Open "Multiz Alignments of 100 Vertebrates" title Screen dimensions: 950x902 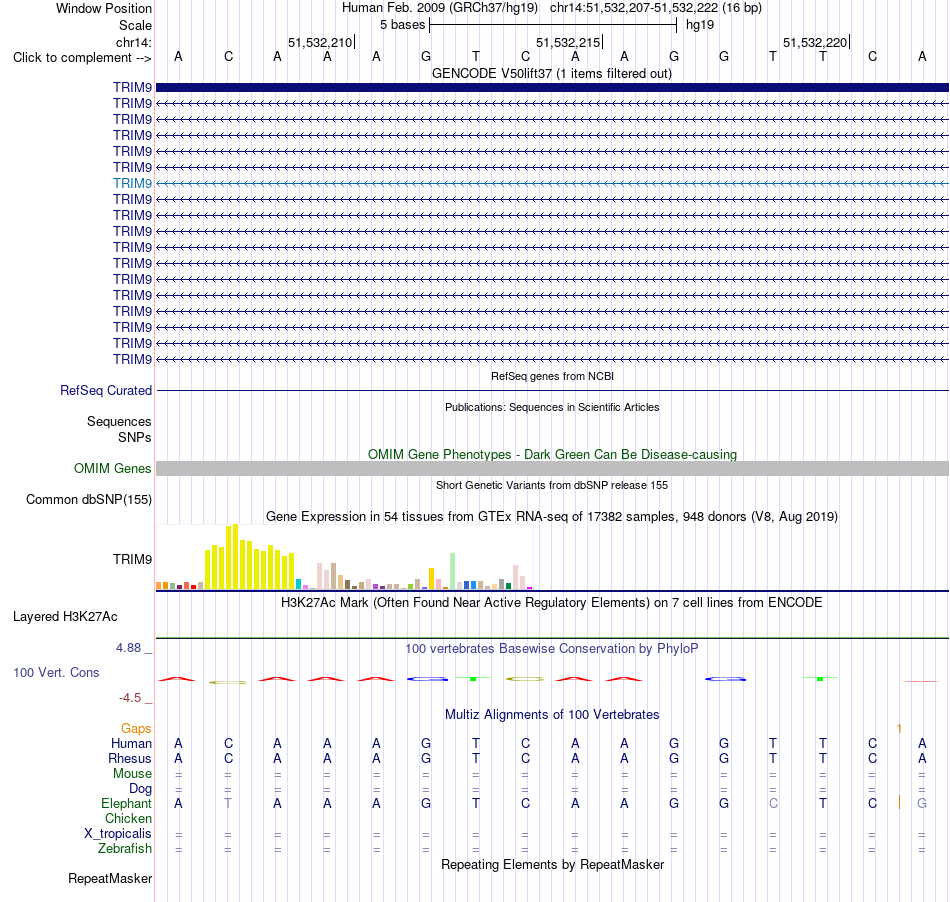[552, 715]
